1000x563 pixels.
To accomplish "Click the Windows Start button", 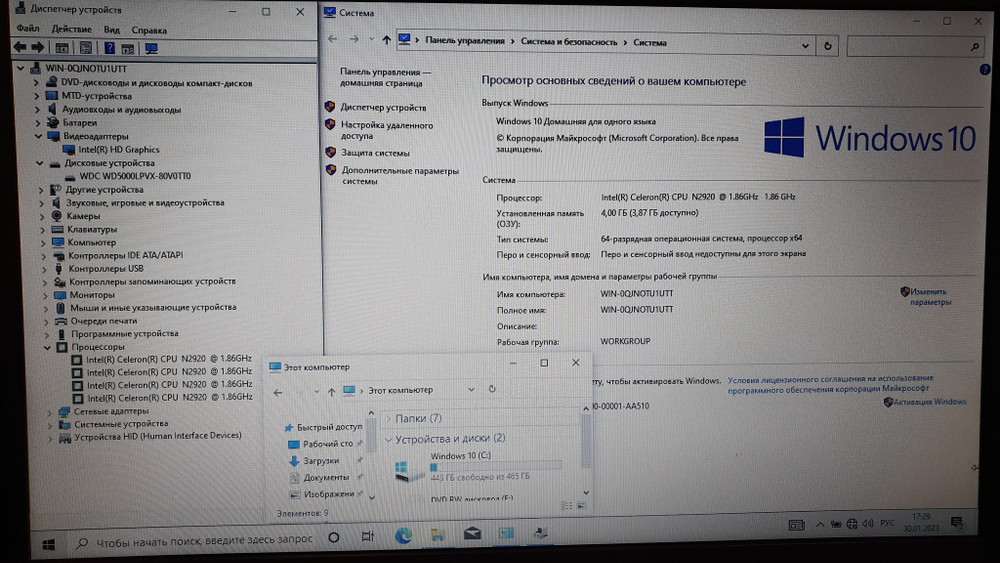I will (48, 545).
